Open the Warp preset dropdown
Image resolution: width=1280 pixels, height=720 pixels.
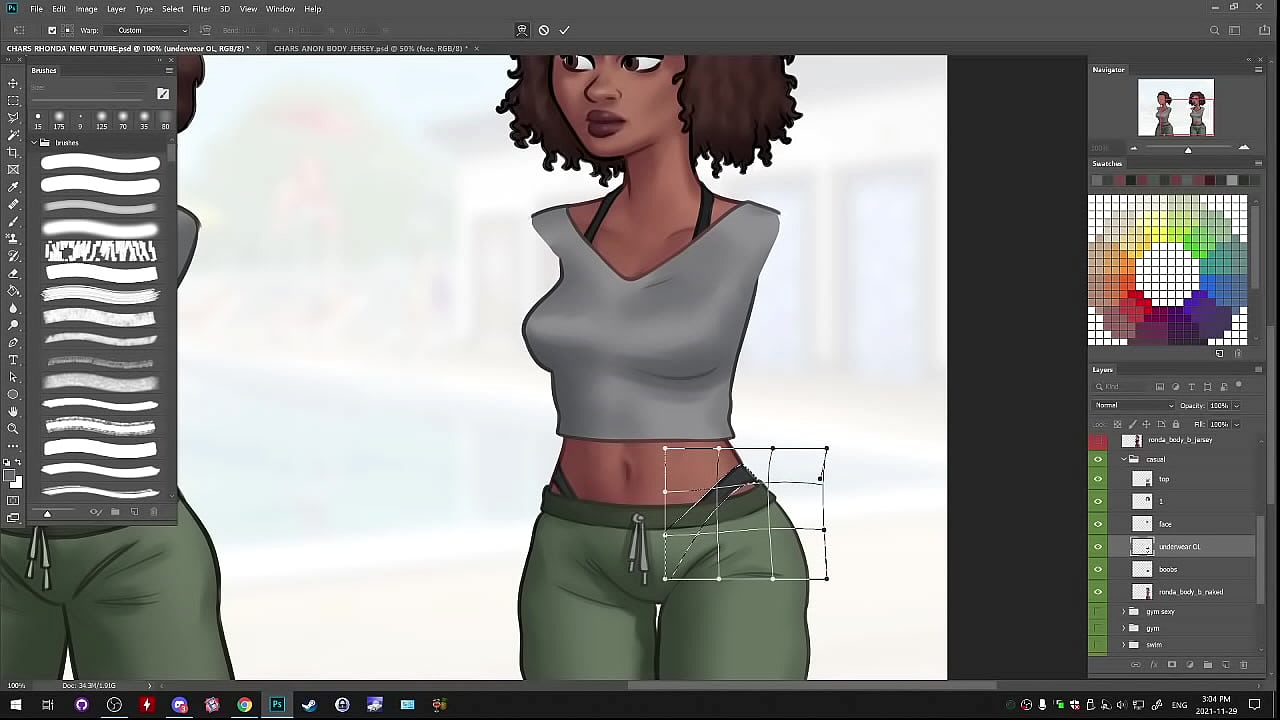pyautogui.click(x=150, y=30)
